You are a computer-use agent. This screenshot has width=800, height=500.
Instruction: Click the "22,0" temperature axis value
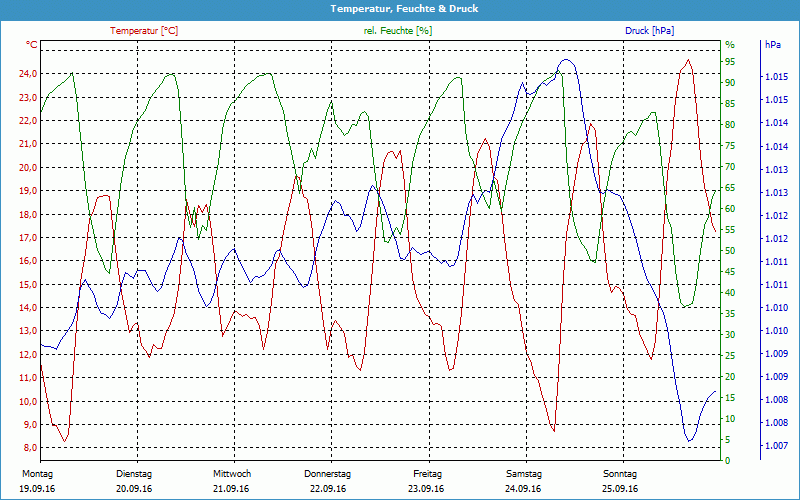pos(28,121)
